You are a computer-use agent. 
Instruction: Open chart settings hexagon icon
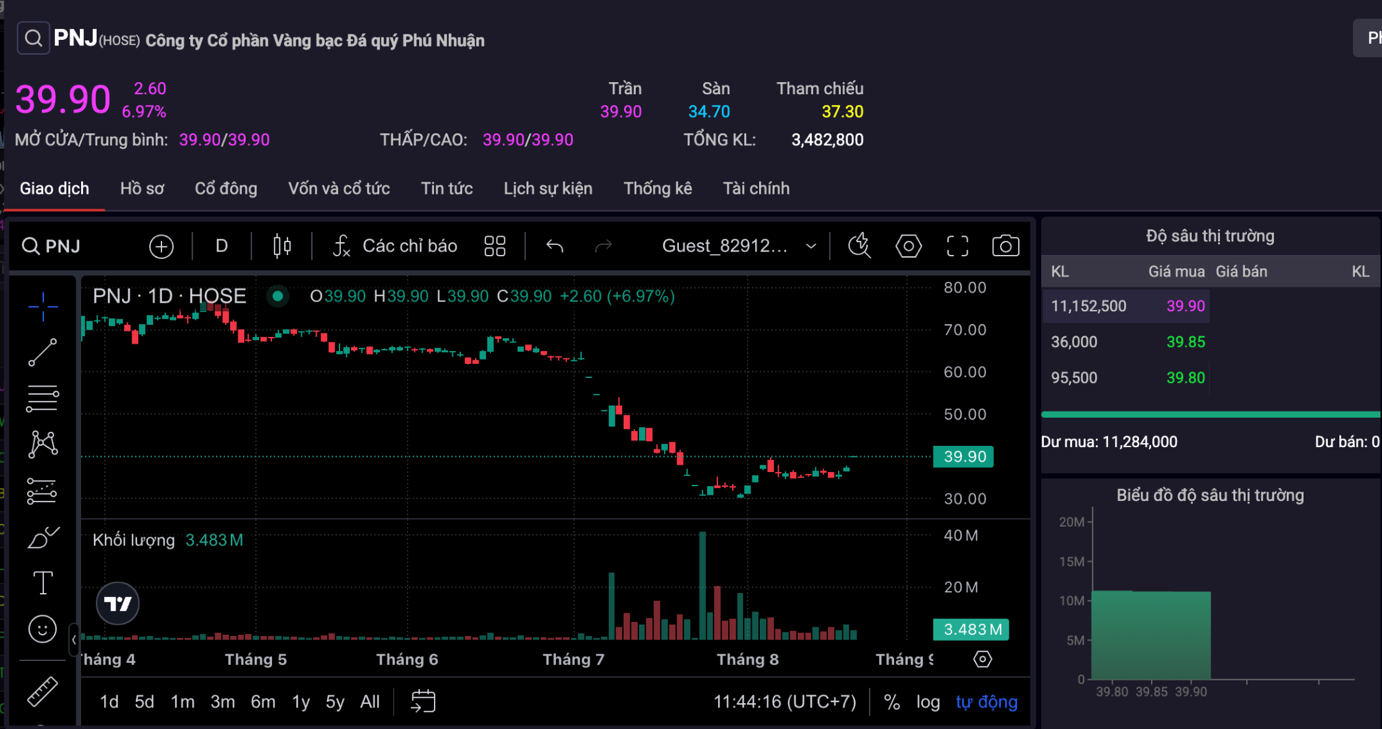[908, 246]
